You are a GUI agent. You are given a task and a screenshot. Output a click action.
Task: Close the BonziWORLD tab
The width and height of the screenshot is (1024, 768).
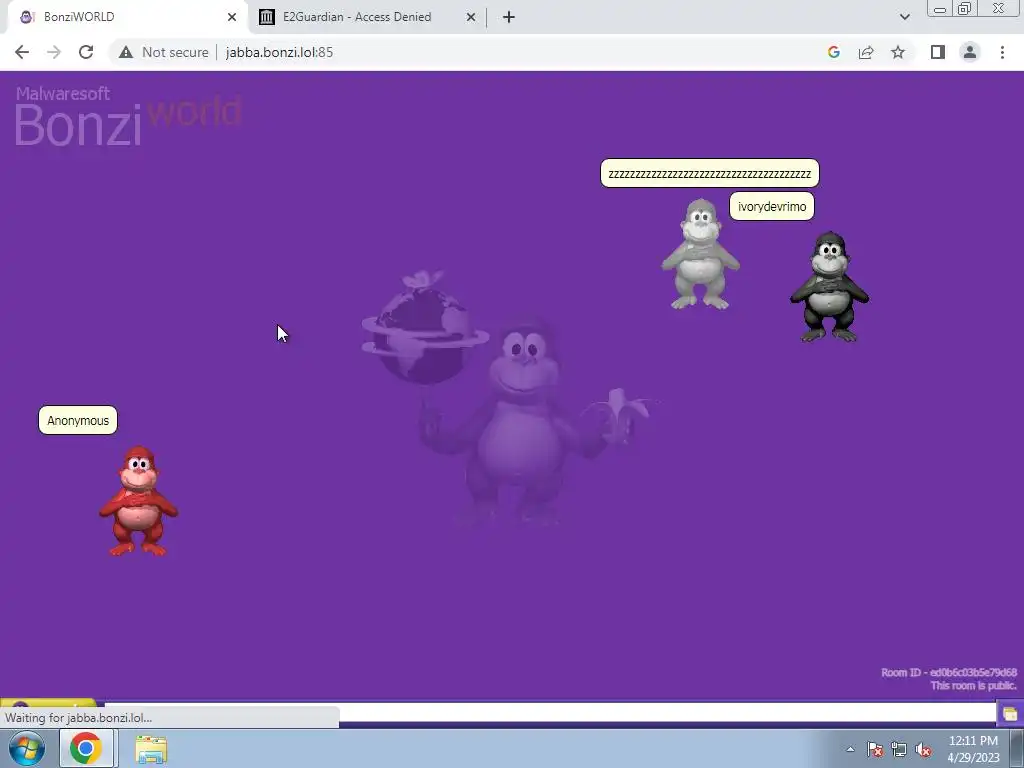[232, 17]
